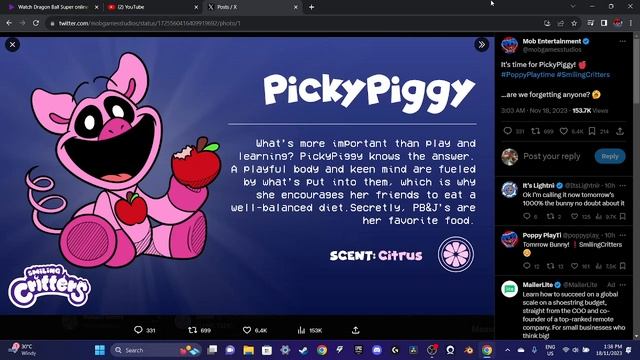
Task: View analytics showing 153K under image
Action: pos(301,330)
